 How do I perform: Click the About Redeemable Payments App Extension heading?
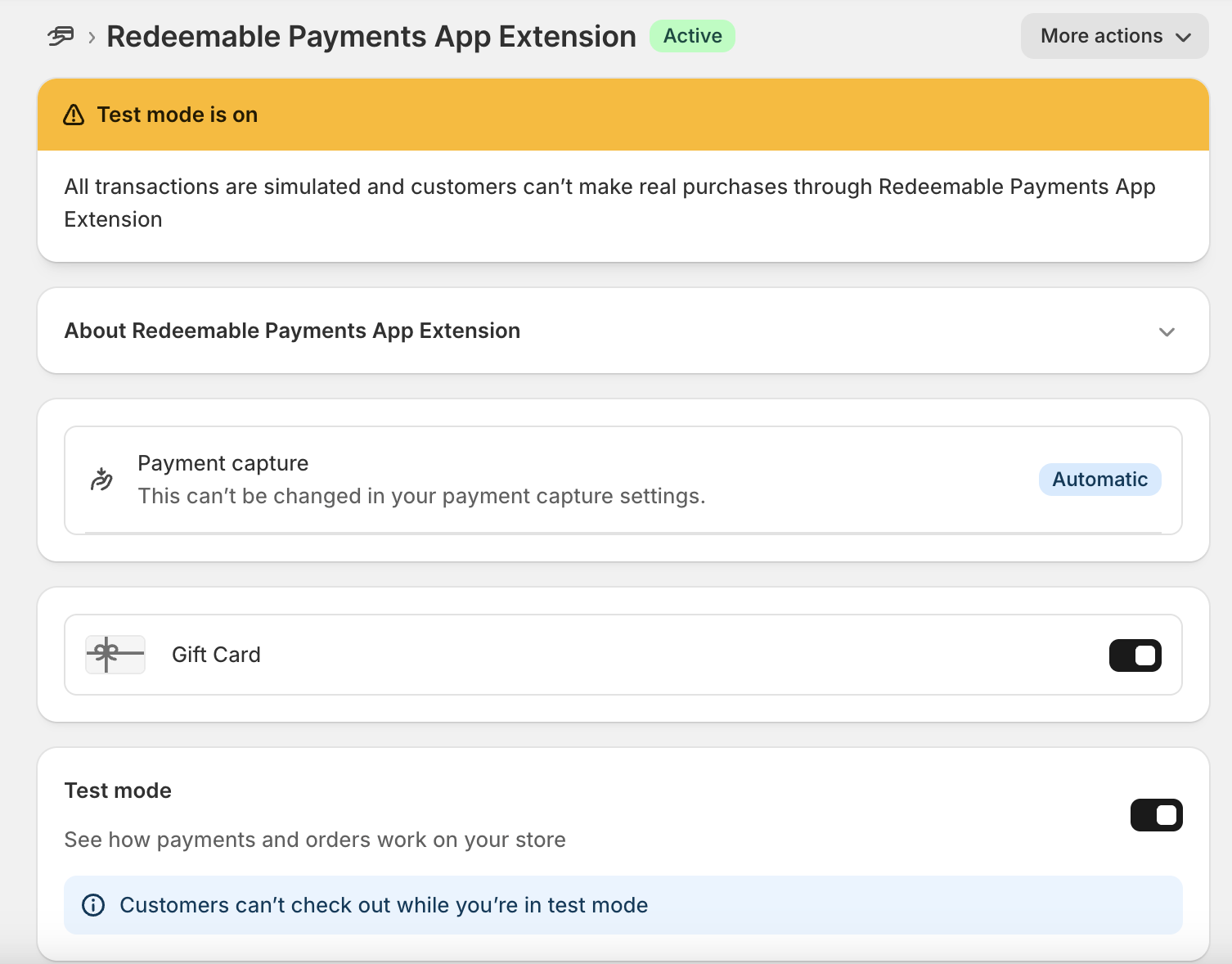pyautogui.click(x=292, y=331)
